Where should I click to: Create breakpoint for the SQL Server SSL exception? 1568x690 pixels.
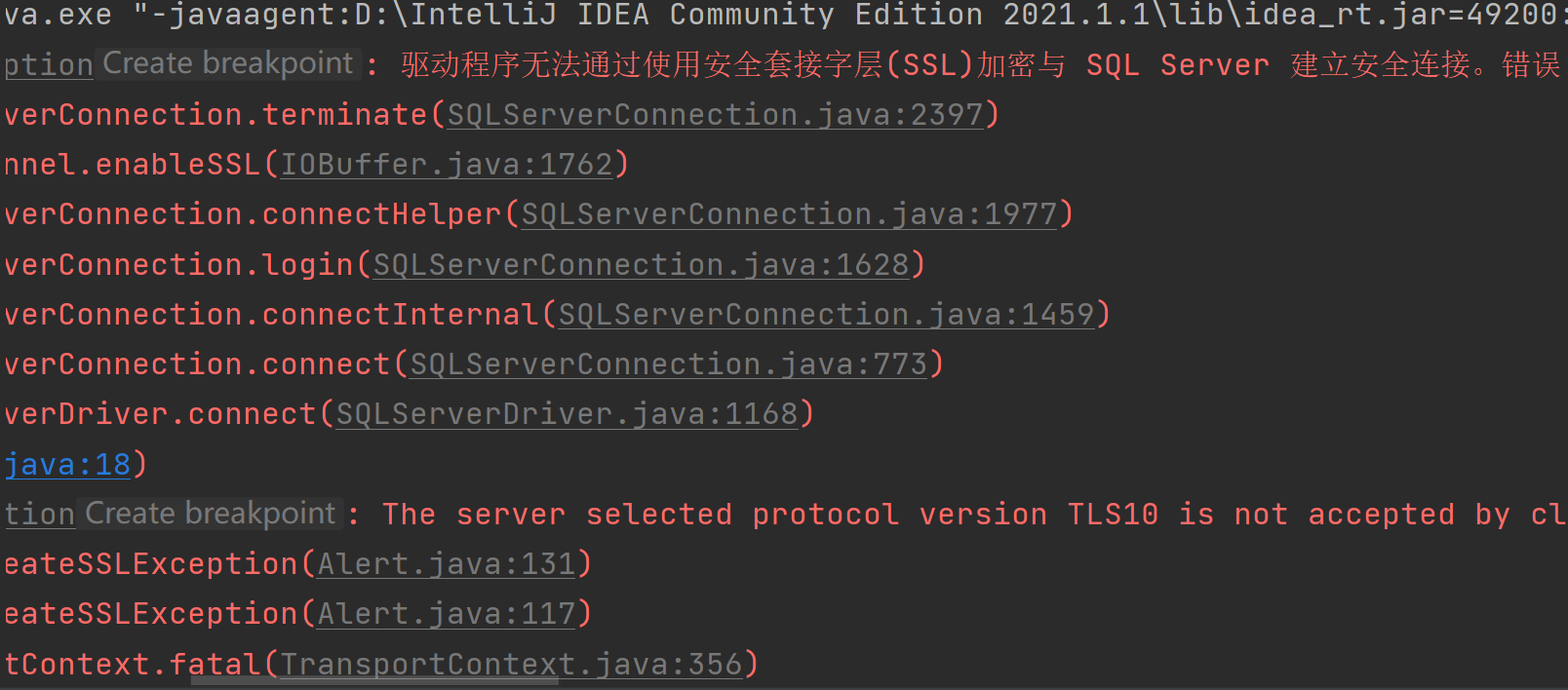pos(228,64)
